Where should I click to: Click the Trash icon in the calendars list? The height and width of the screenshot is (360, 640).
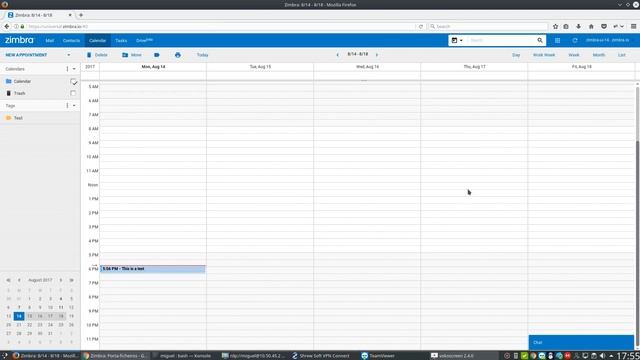(x=9, y=93)
